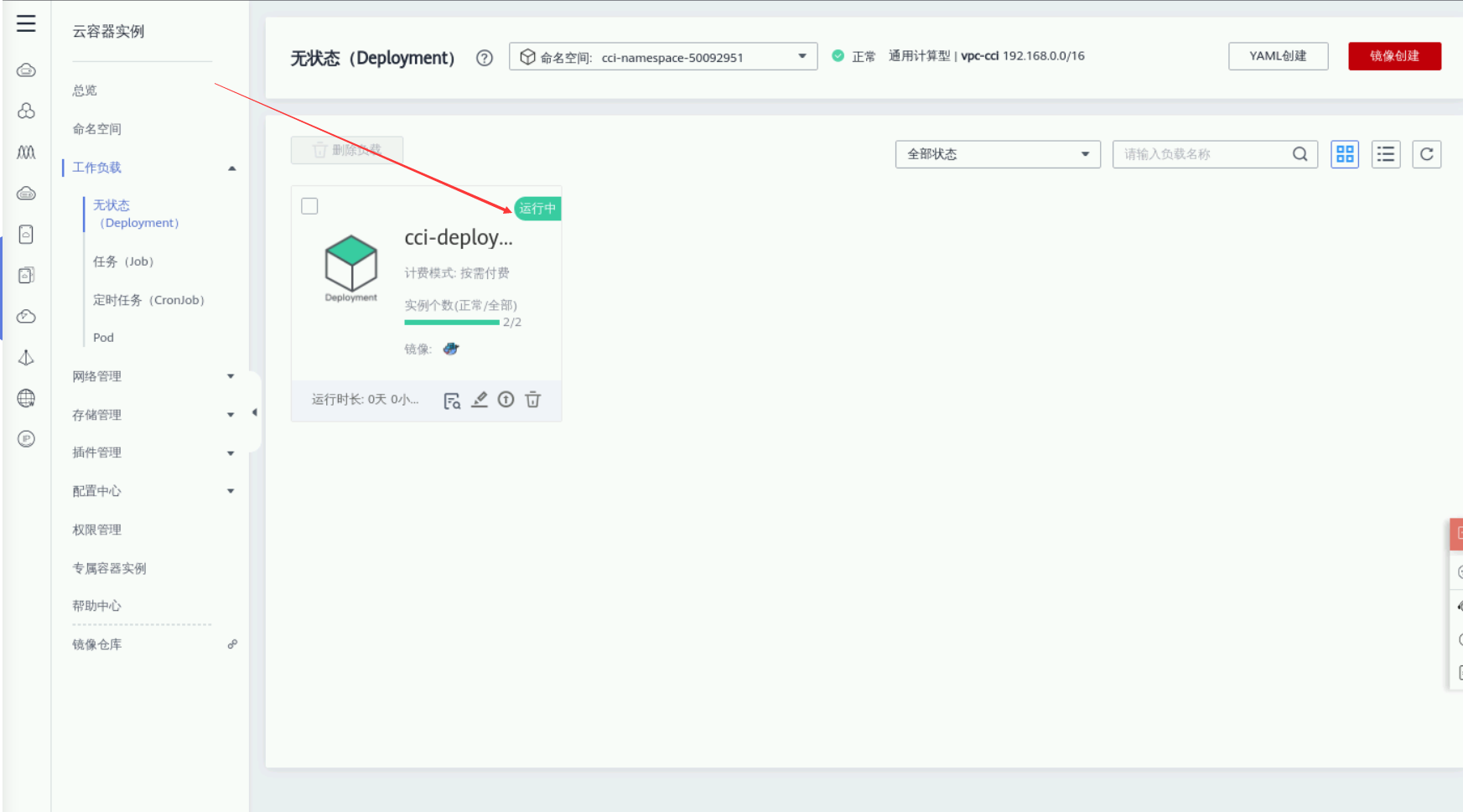Click the YAML创建 button
Viewport: 1463px width, 812px height.
click(1279, 56)
